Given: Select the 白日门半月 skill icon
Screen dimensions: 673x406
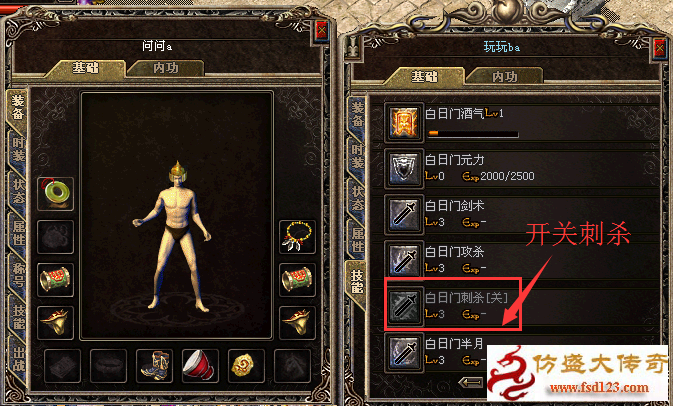Looking at the screenshot, I should point(404,352).
